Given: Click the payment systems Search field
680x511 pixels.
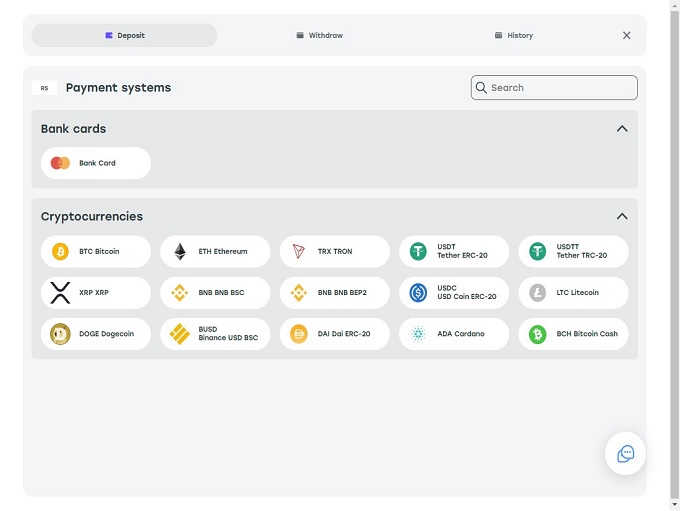Looking at the screenshot, I should [x=560, y=88].
